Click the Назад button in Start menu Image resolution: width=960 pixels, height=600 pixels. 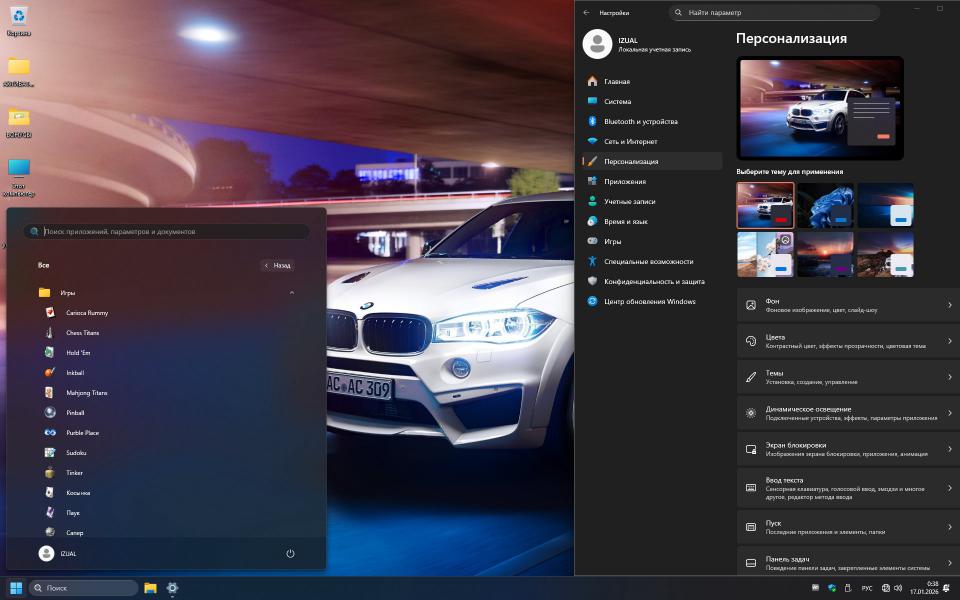278,266
